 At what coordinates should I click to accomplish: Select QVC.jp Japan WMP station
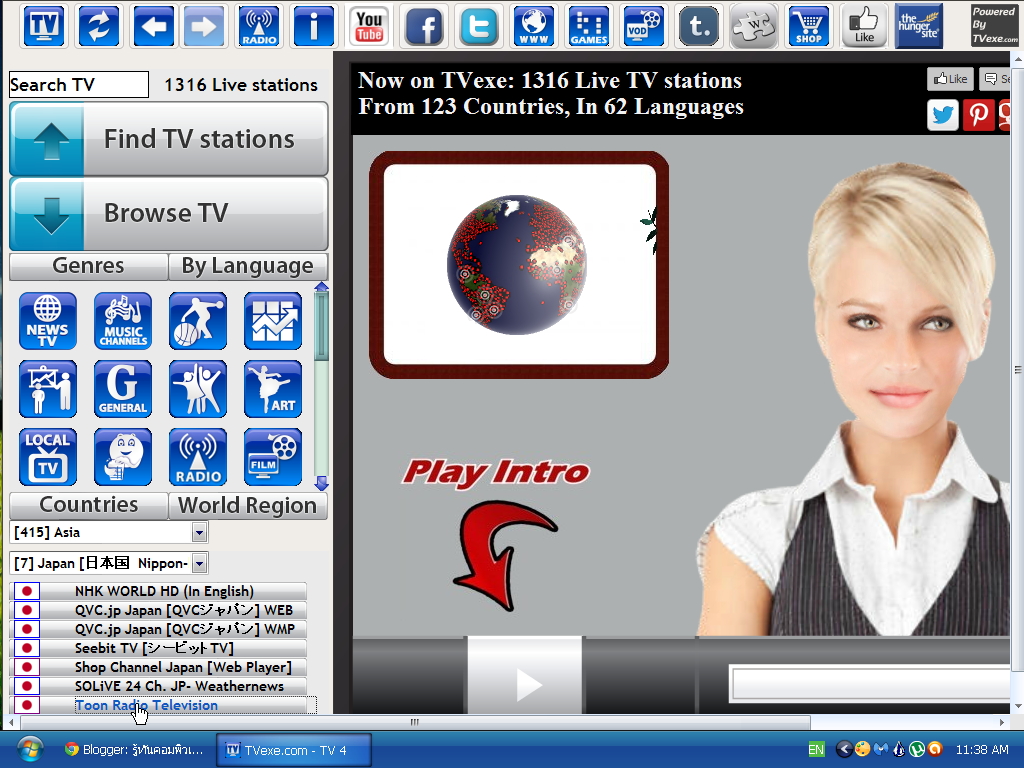click(159, 629)
